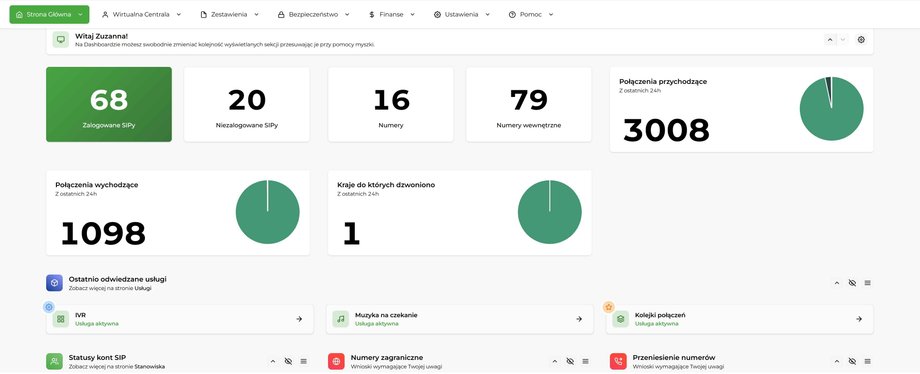The image size is (920, 374).
Task: Collapse the Numery zagraniczne section
Action: point(555,361)
